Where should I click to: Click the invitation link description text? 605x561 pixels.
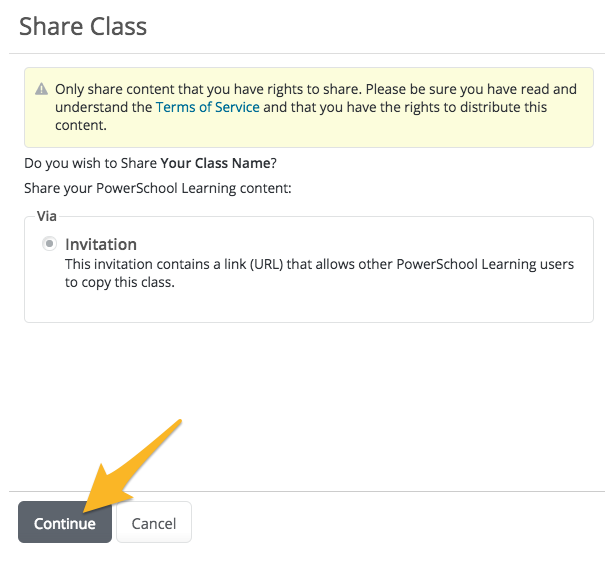point(319,273)
